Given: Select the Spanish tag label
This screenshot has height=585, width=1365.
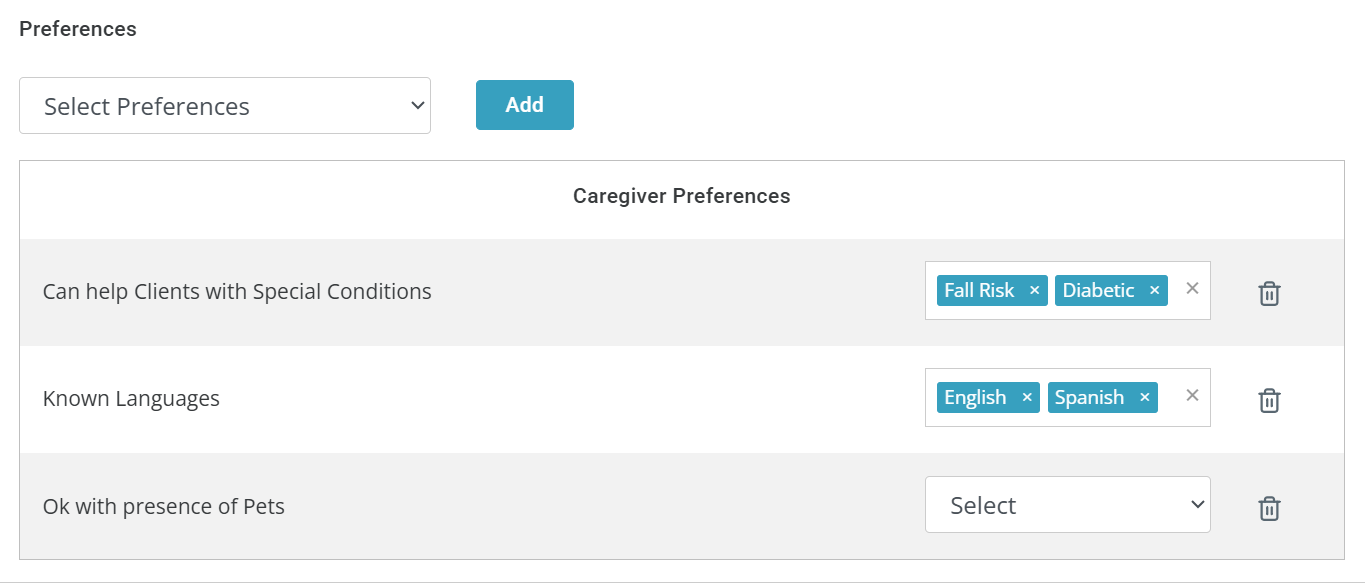Looking at the screenshot, I should [1089, 397].
